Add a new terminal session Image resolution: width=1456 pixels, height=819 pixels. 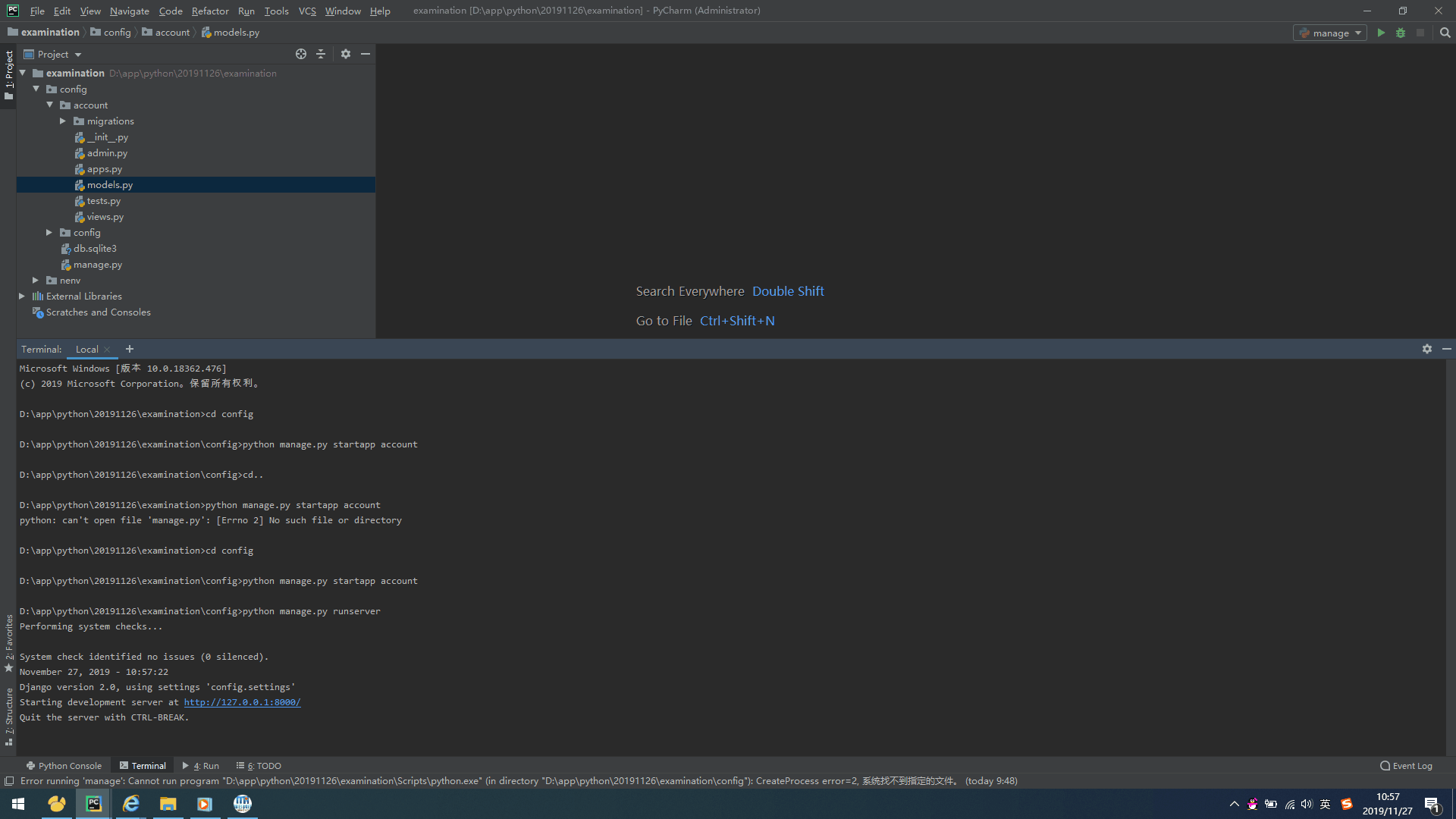(130, 349)
